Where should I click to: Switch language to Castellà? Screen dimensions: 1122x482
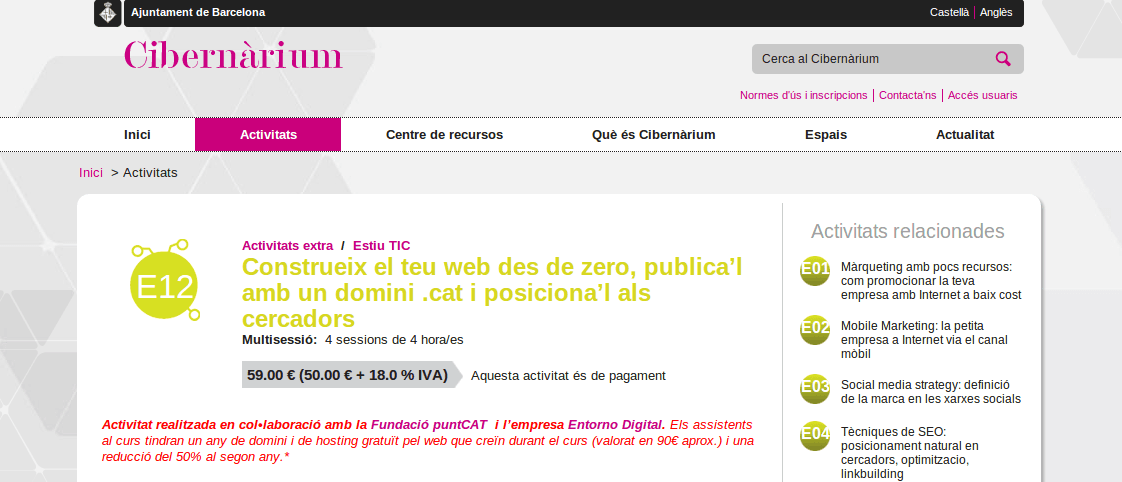[950, 12]
